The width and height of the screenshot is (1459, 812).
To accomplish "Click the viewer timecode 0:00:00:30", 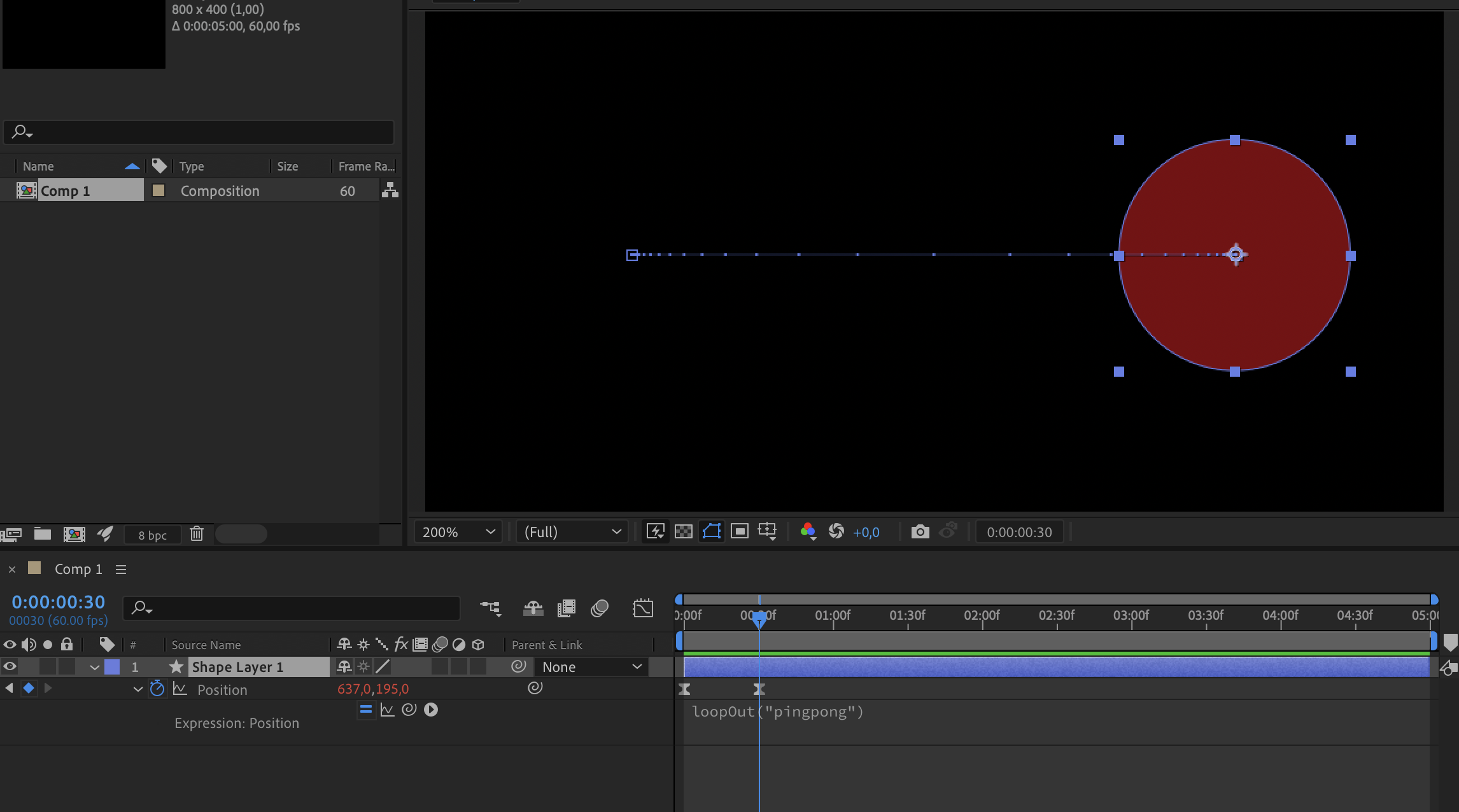I will (x=1019, y=532).
